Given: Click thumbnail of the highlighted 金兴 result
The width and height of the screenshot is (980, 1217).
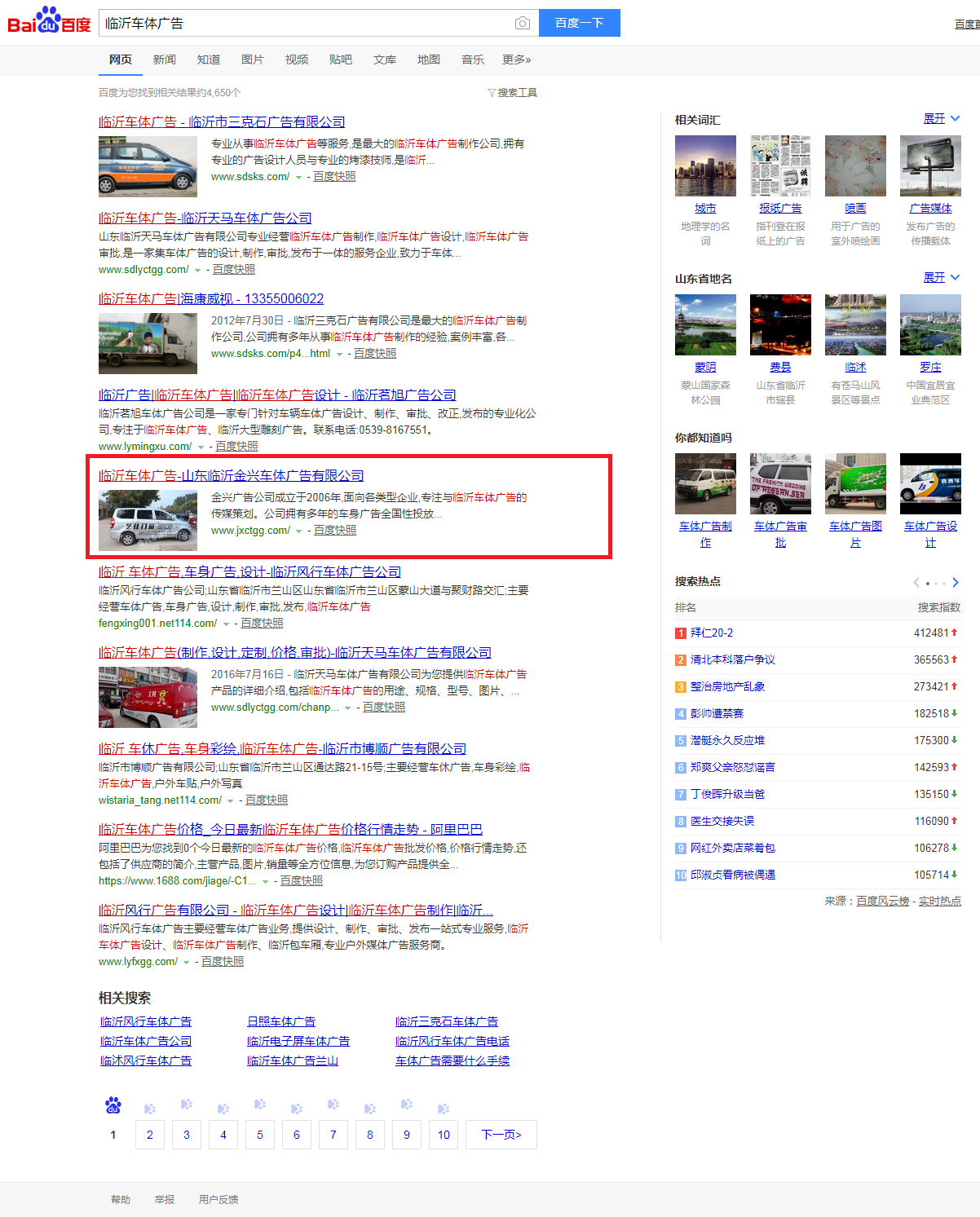Looking at the screenshot, I should tap(148, 517).
